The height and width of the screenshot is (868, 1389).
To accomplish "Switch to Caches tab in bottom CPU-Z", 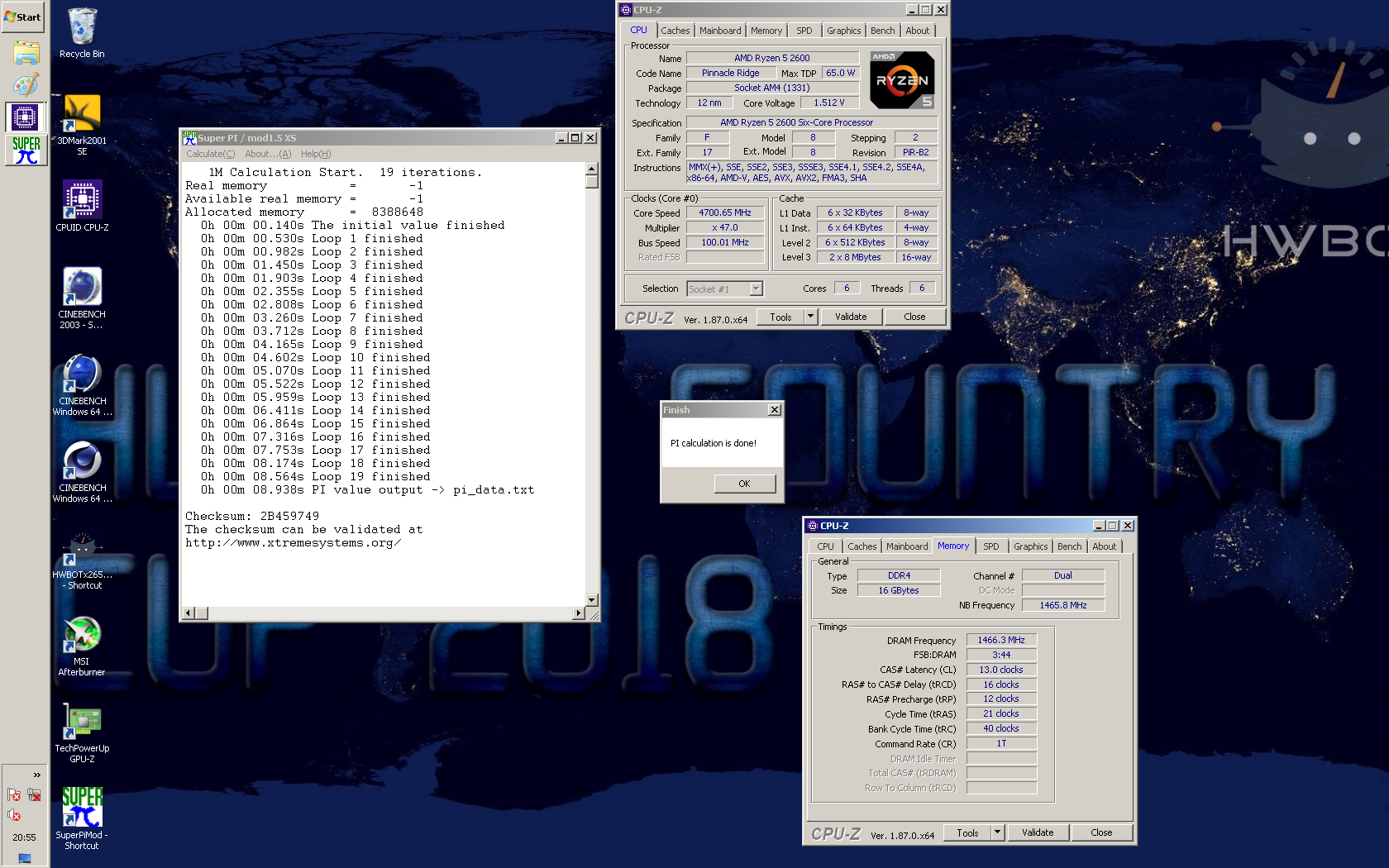I will tap(862, 546).
